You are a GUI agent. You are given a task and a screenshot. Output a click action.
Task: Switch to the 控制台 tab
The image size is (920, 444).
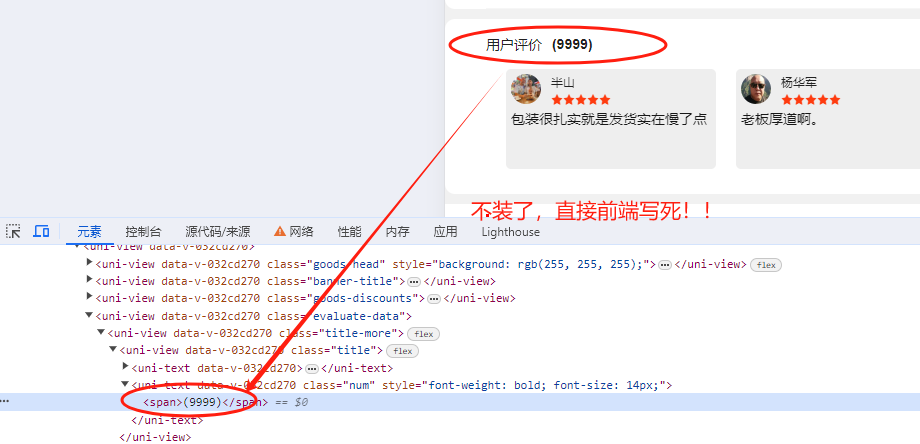(143, 232)
